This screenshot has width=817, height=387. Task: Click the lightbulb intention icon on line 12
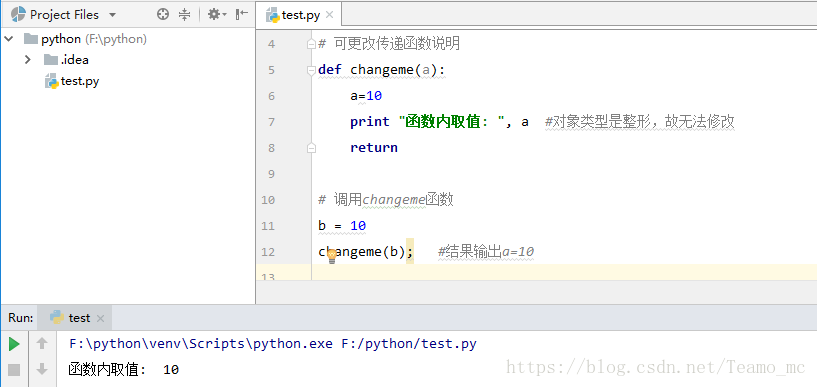(x=331, y=256)
